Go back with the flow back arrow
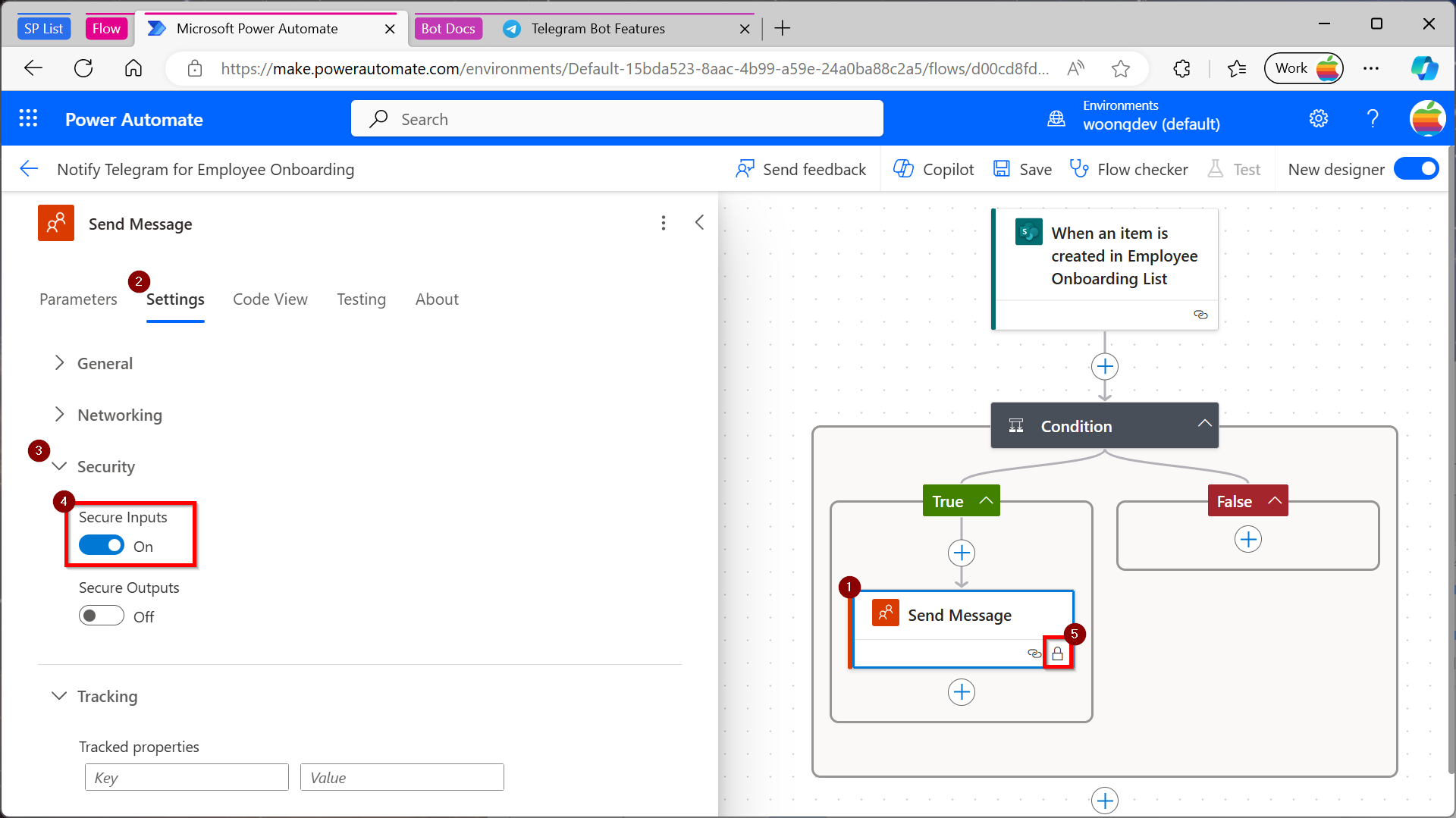Image resolution: width=1456 pixels, height=818 pixels. pyautogui.click(x=29, y=168)
